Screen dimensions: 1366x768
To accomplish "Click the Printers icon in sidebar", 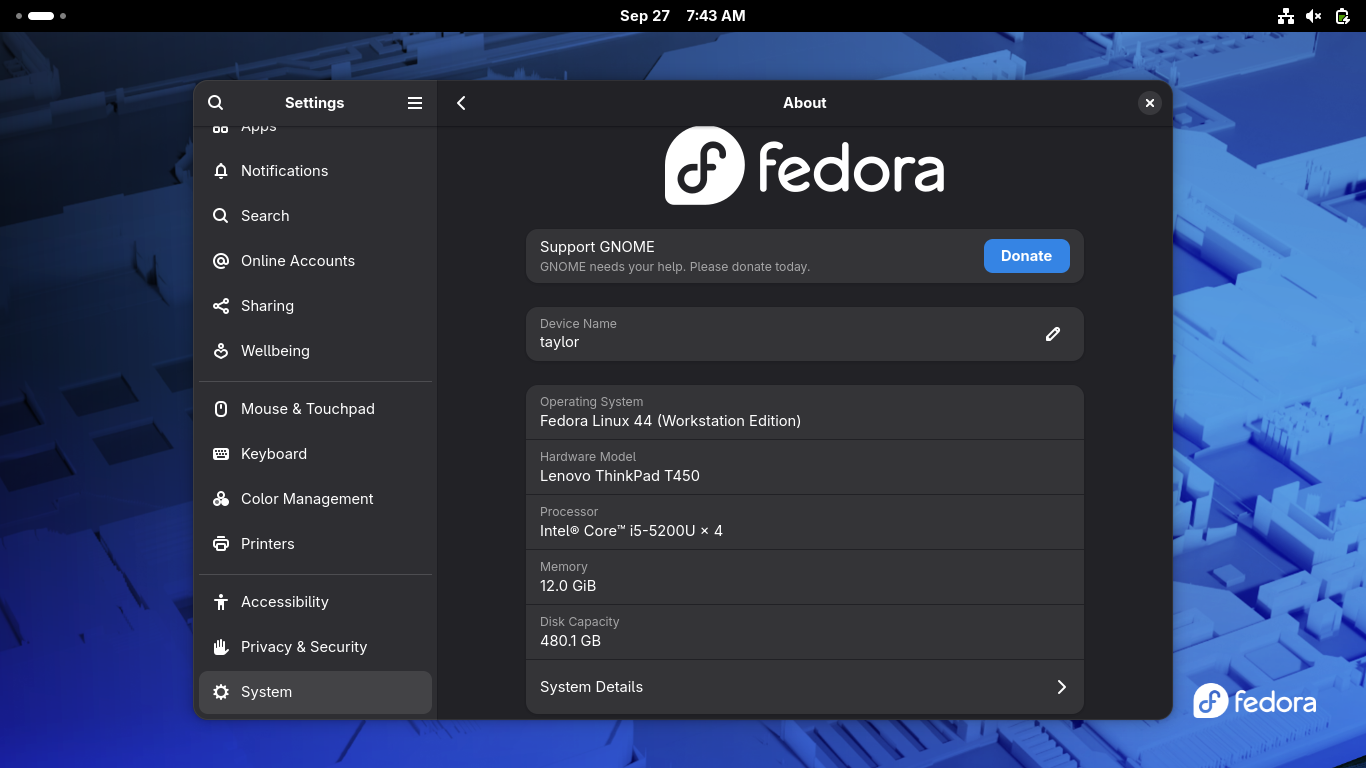I will click(x=221, y=544).
